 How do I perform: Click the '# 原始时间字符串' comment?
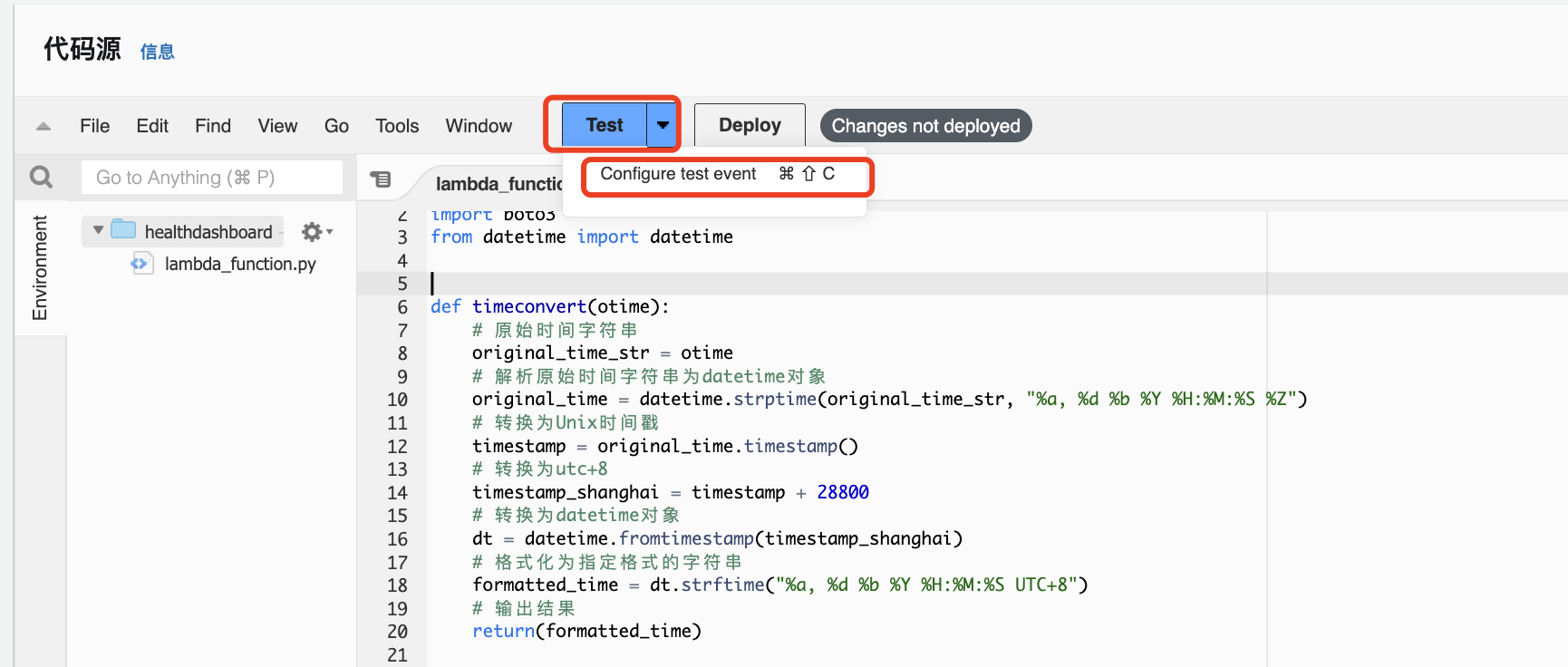tap(555, 330)
